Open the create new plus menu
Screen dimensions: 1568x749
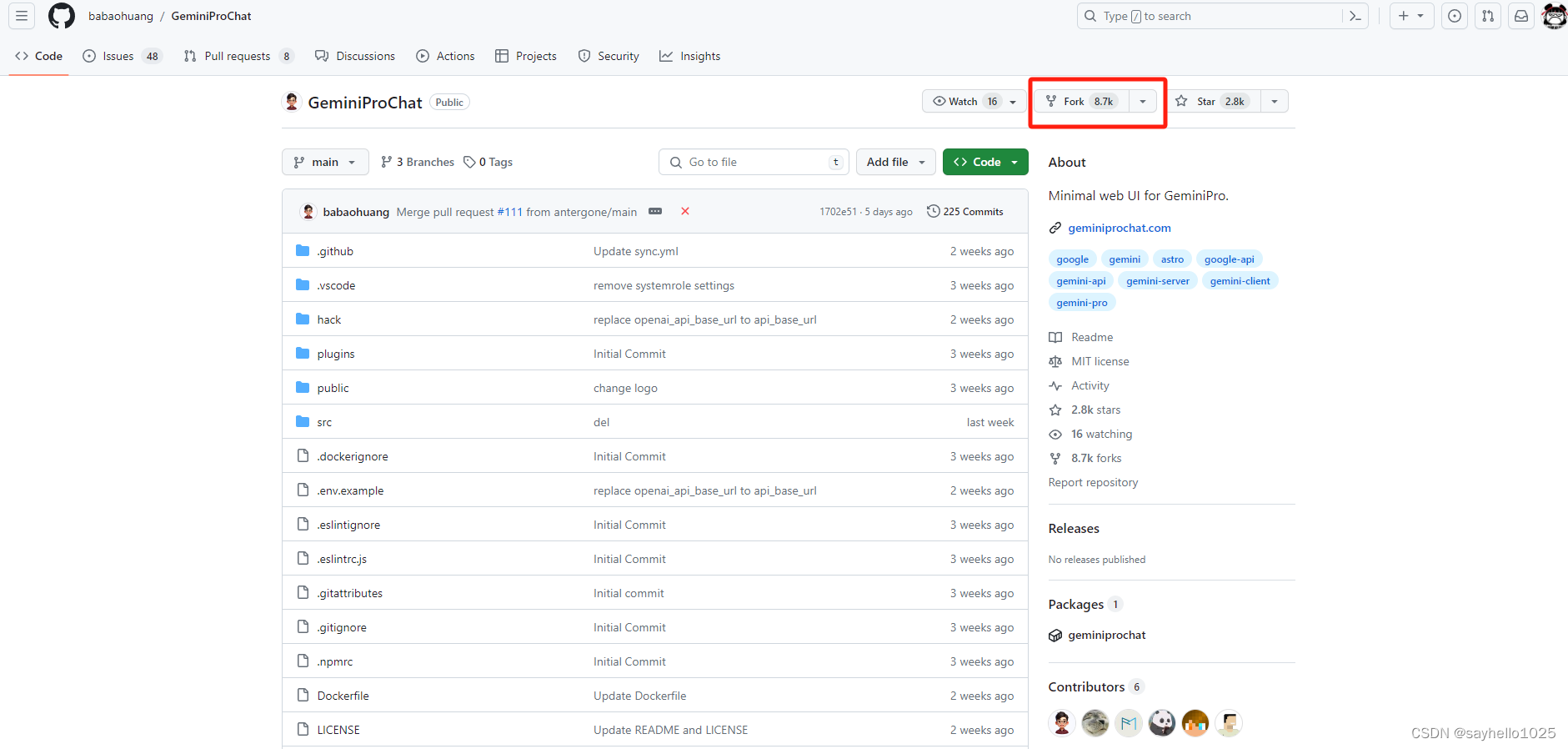pyautogui.click(x=1411, y=16)
